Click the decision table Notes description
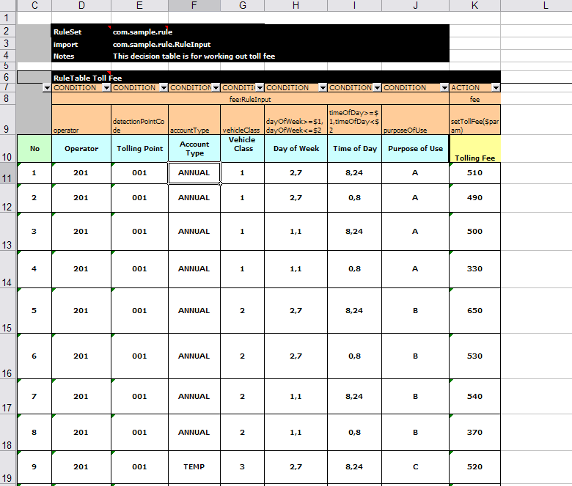This screenshot has width=572, height=486. pos(194,56)
